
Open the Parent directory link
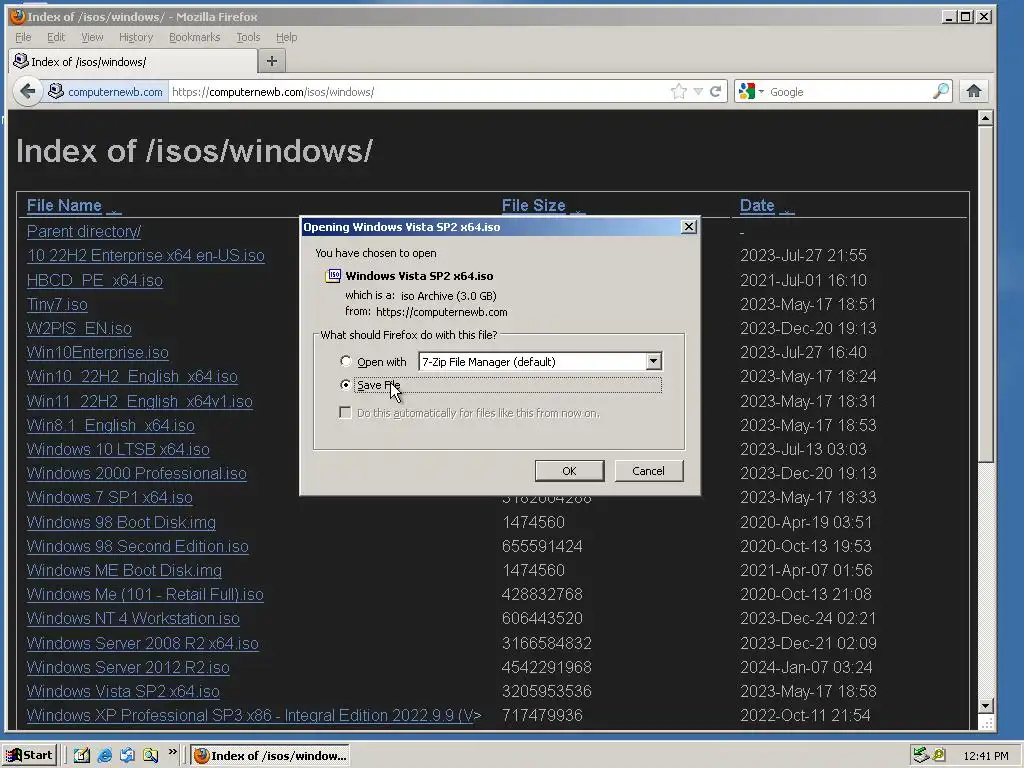(84, 231)
